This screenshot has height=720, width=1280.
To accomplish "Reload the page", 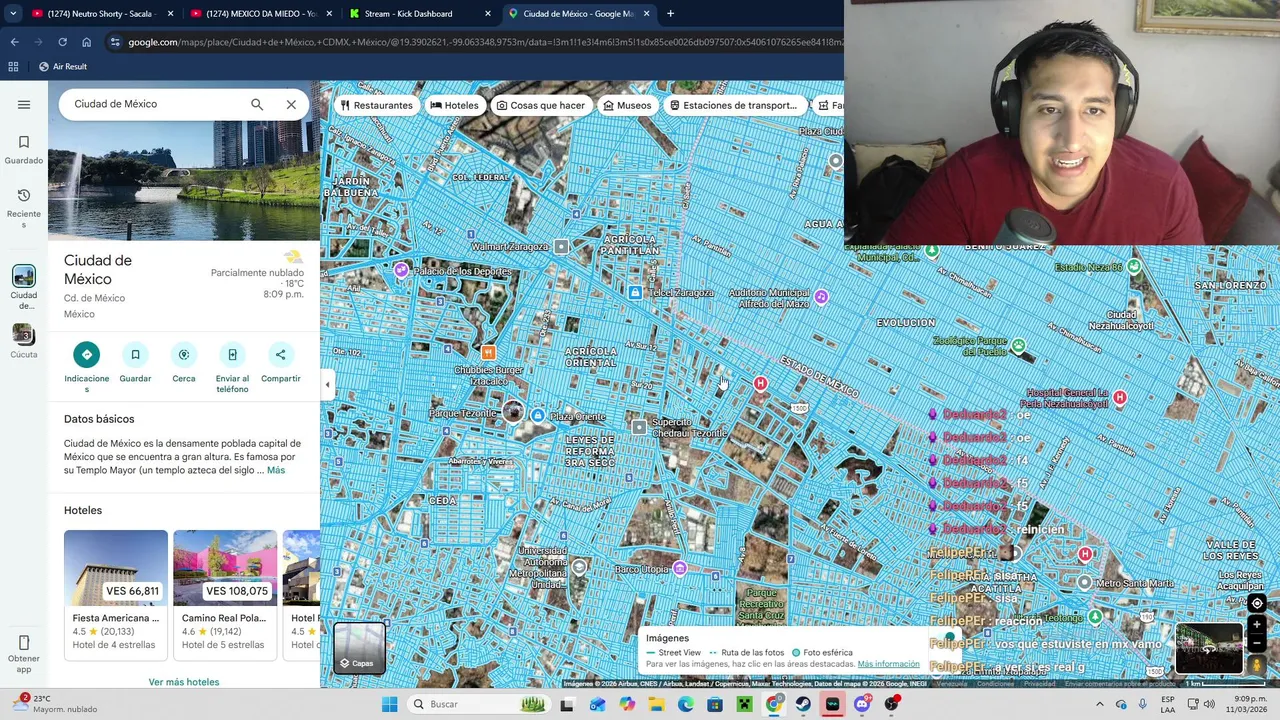I will tap(62, 42).
